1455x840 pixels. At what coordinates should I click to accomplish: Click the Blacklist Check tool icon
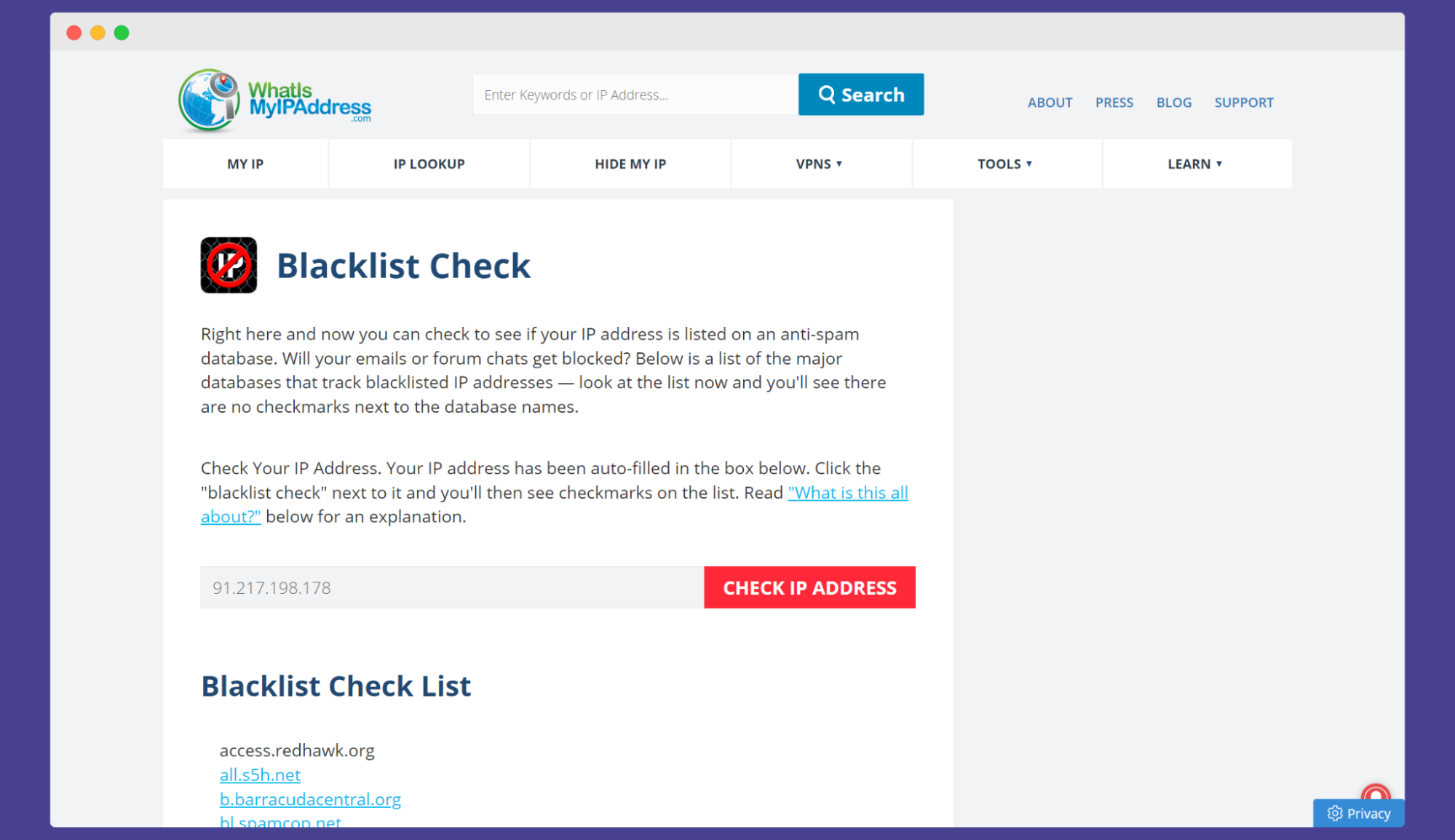(229, 265)
